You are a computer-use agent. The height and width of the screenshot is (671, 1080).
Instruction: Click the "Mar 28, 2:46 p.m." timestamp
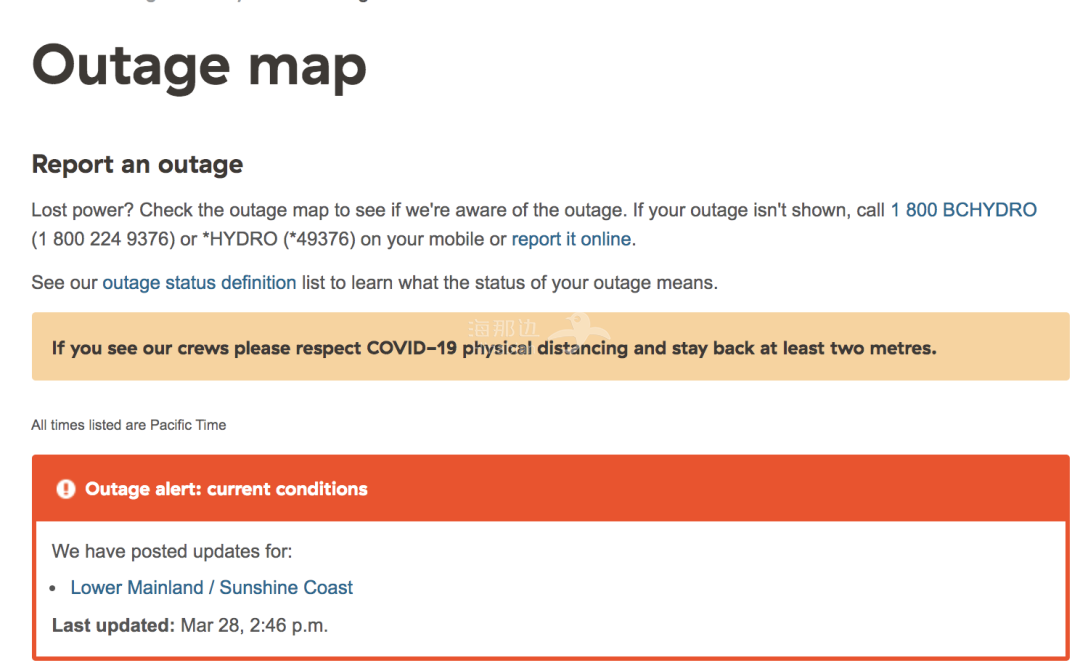click(x=254, y=626)
